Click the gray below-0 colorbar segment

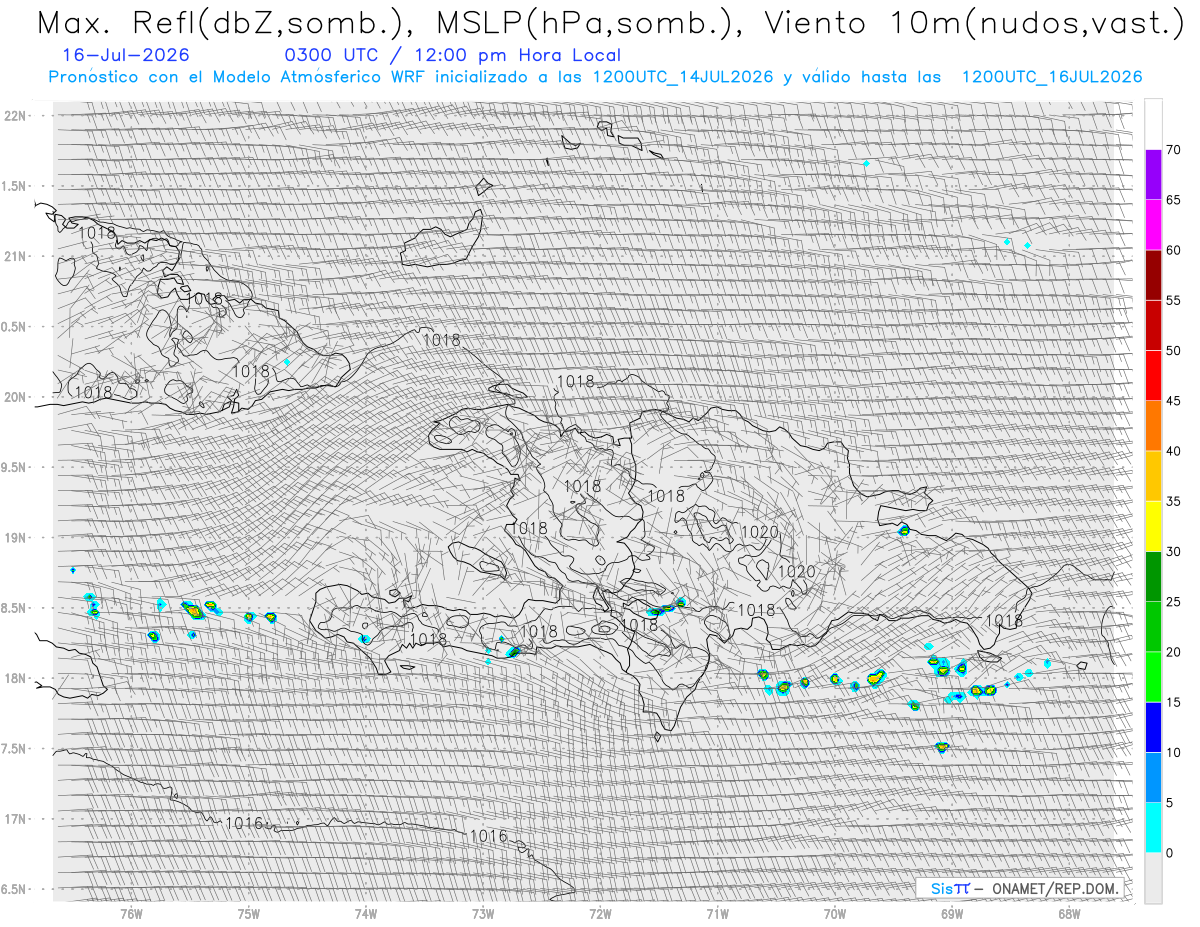point(1153,877)
